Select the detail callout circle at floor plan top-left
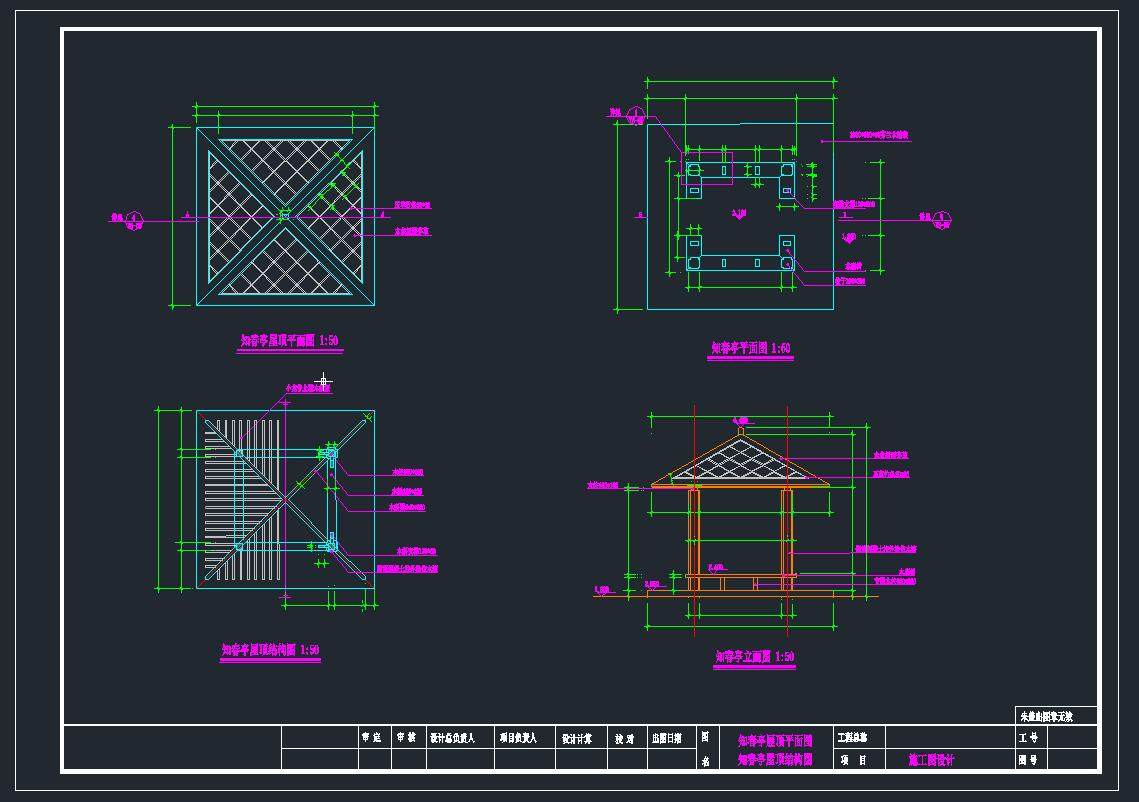Screen dimensions: 1139x802 click(636, 114)
